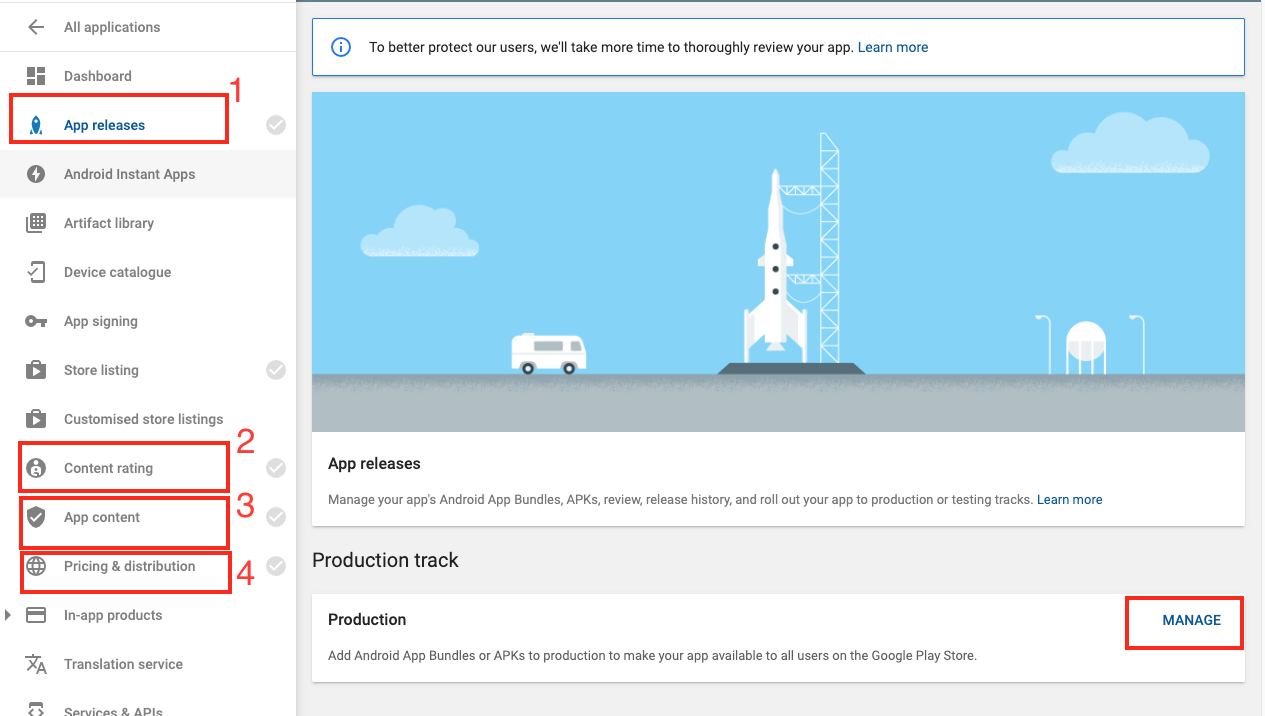Image resolution: width=1265 pixels, height=716 pixels.
Task: Click the rocket launch banner illustration
Action: coord(778,262)
